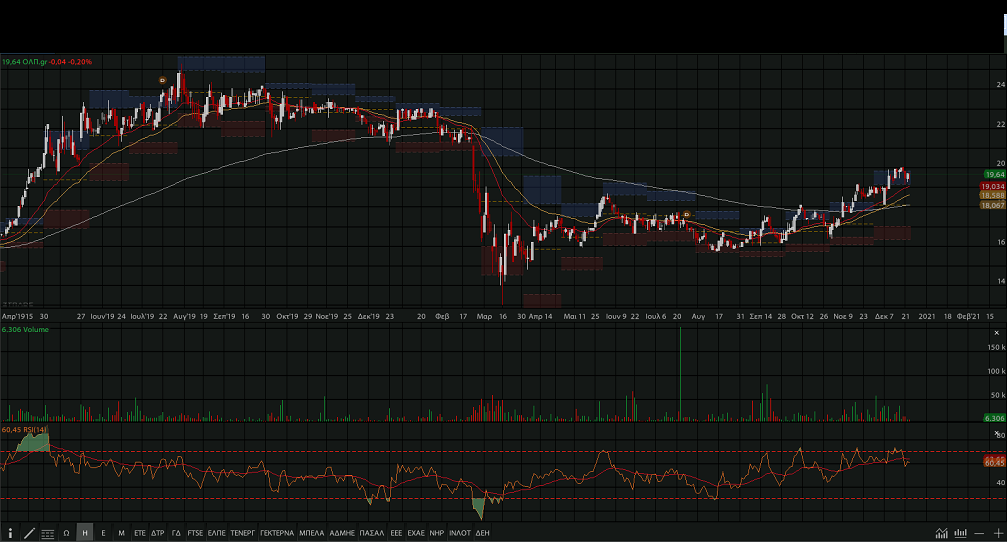
Task: Open the info panel icon
Action: [x=10, y=533]
